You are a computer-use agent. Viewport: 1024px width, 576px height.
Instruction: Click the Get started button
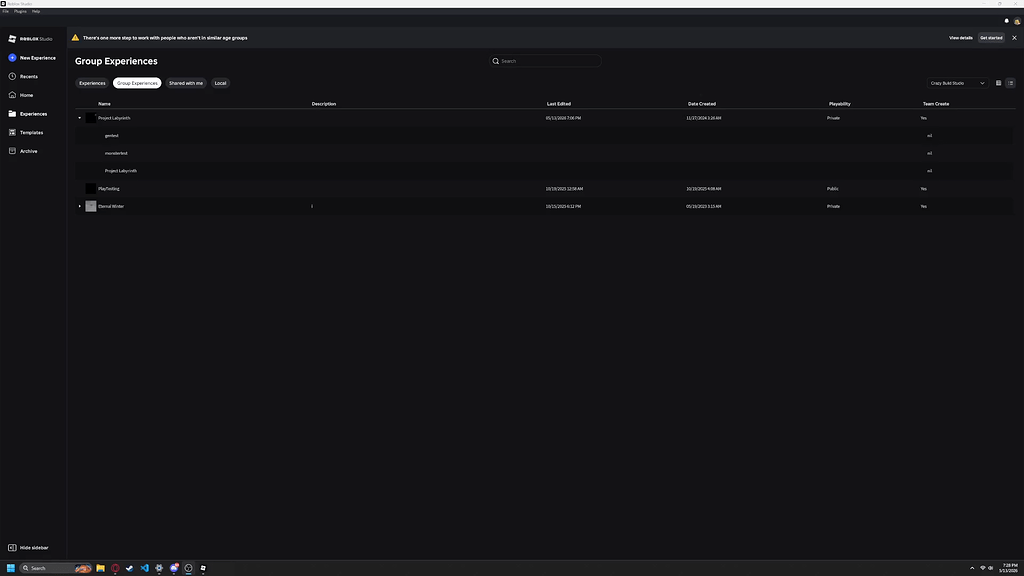pos(991,38)
